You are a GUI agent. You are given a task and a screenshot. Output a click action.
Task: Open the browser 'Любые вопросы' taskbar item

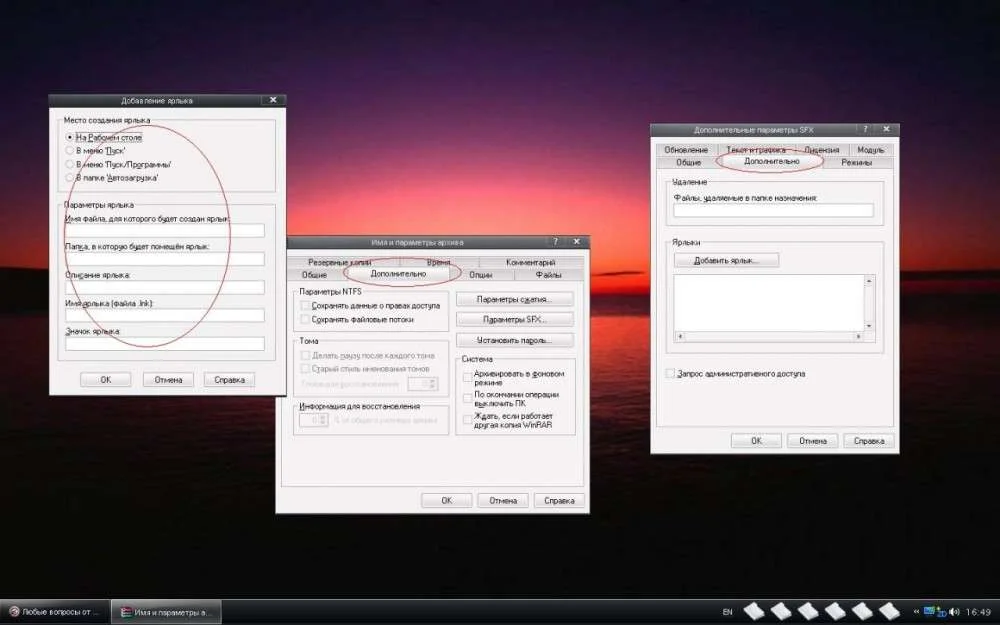[x=54, y=611]
